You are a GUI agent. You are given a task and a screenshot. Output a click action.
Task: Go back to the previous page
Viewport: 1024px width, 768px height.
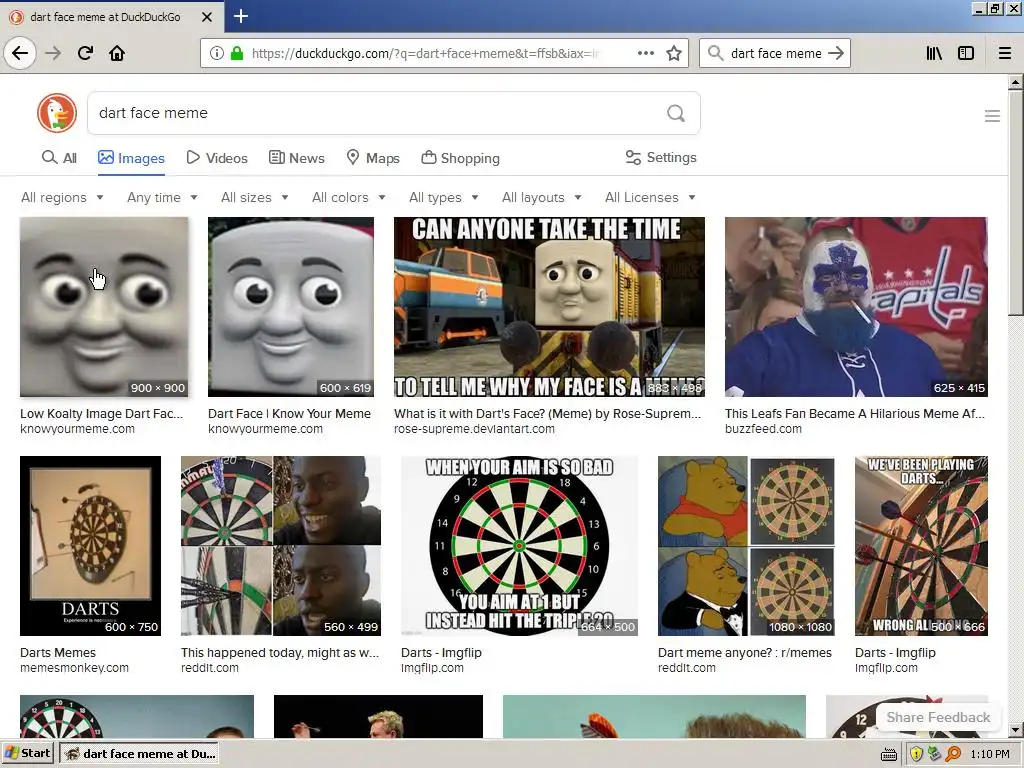20,53
